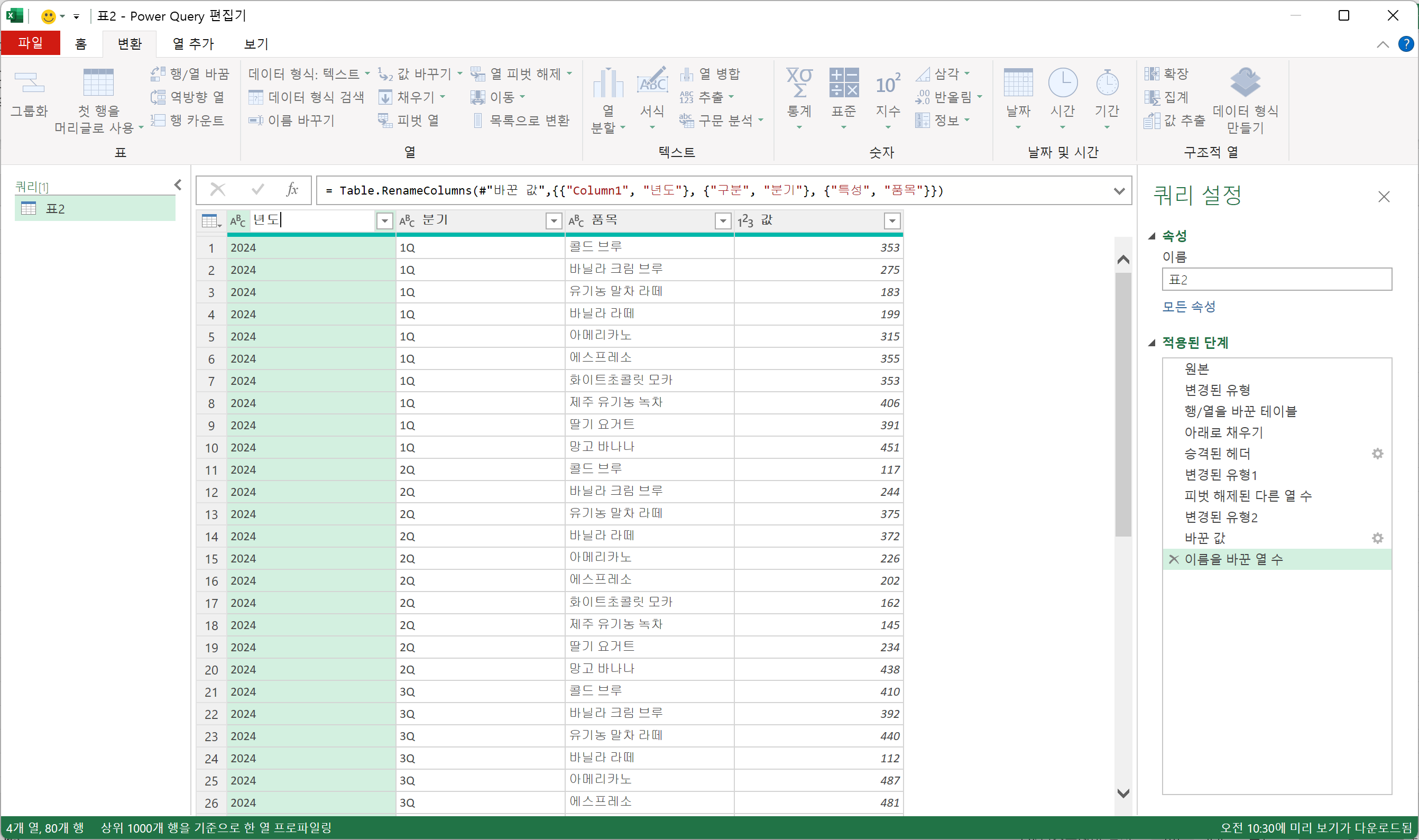This screenshot has width=1419, height=840.
Task: Click the 모든 속성 link
Action: 1188,307
